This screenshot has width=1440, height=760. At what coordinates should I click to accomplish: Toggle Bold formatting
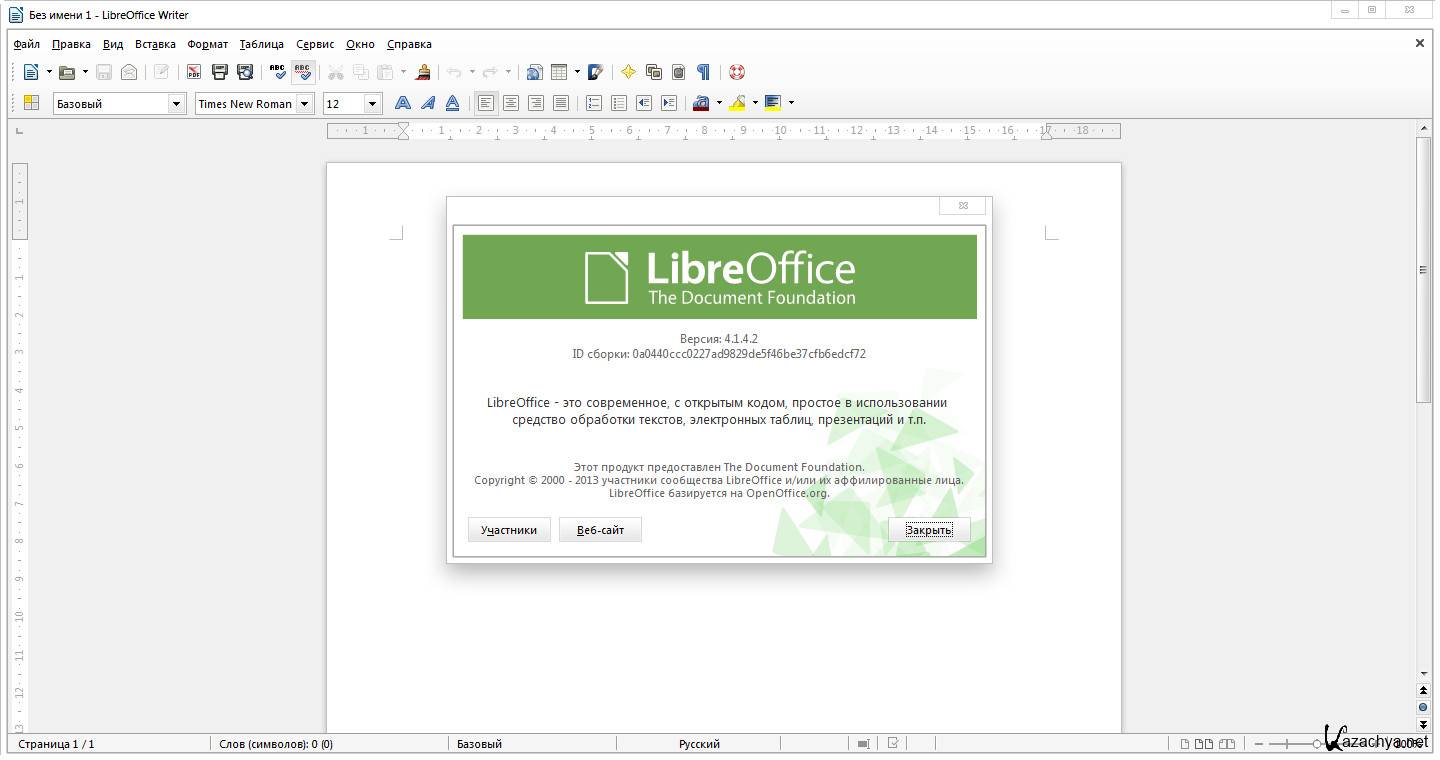pyautogui.click(x=402, y=103)
